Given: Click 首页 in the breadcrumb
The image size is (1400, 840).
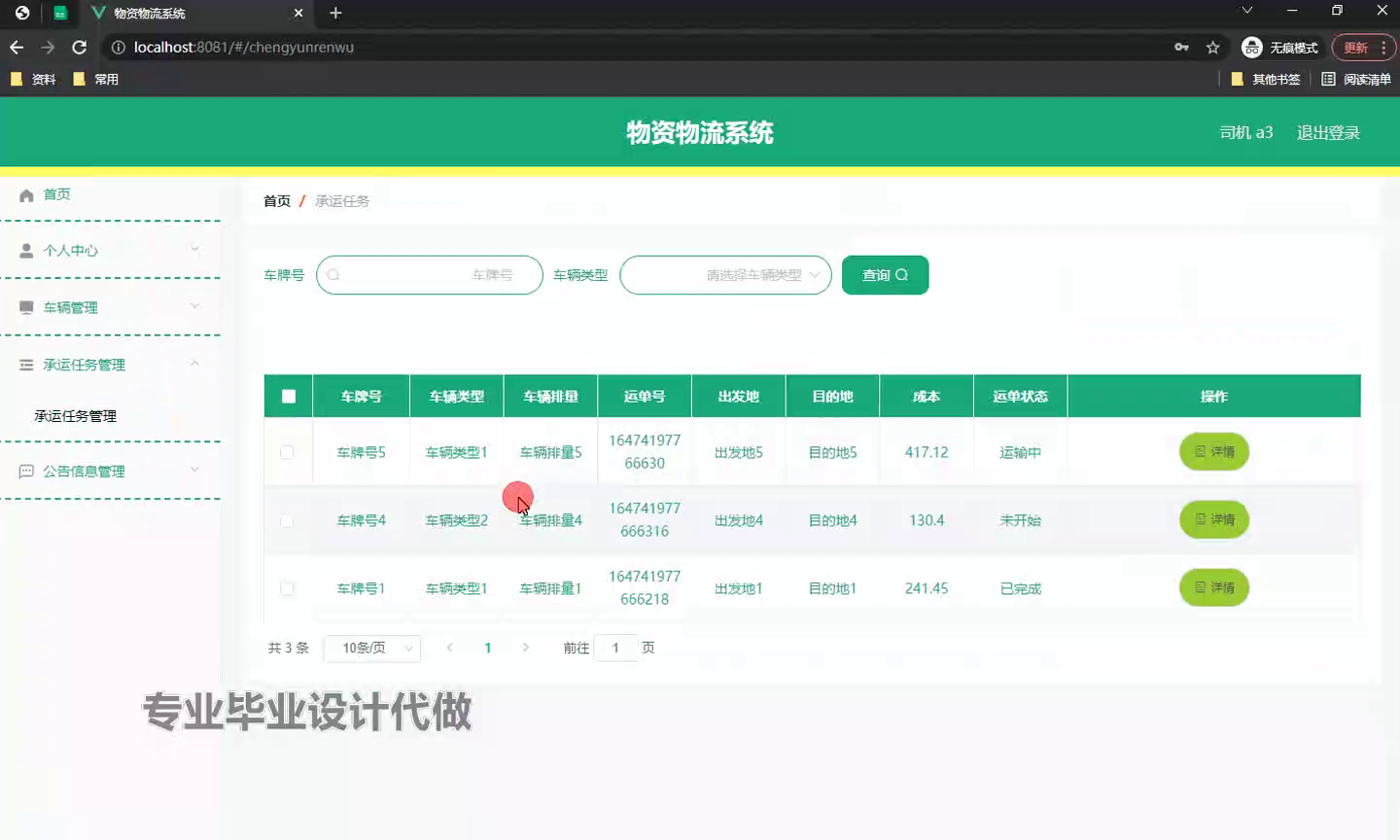Looking at the screenshot, I should click(277, 201).
